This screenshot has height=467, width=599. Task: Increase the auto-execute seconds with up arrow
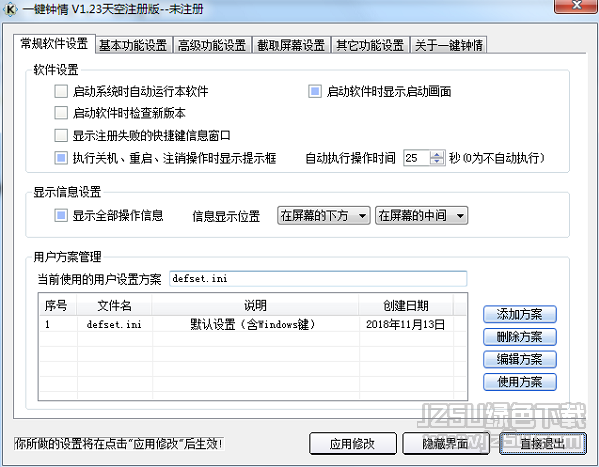437,154
